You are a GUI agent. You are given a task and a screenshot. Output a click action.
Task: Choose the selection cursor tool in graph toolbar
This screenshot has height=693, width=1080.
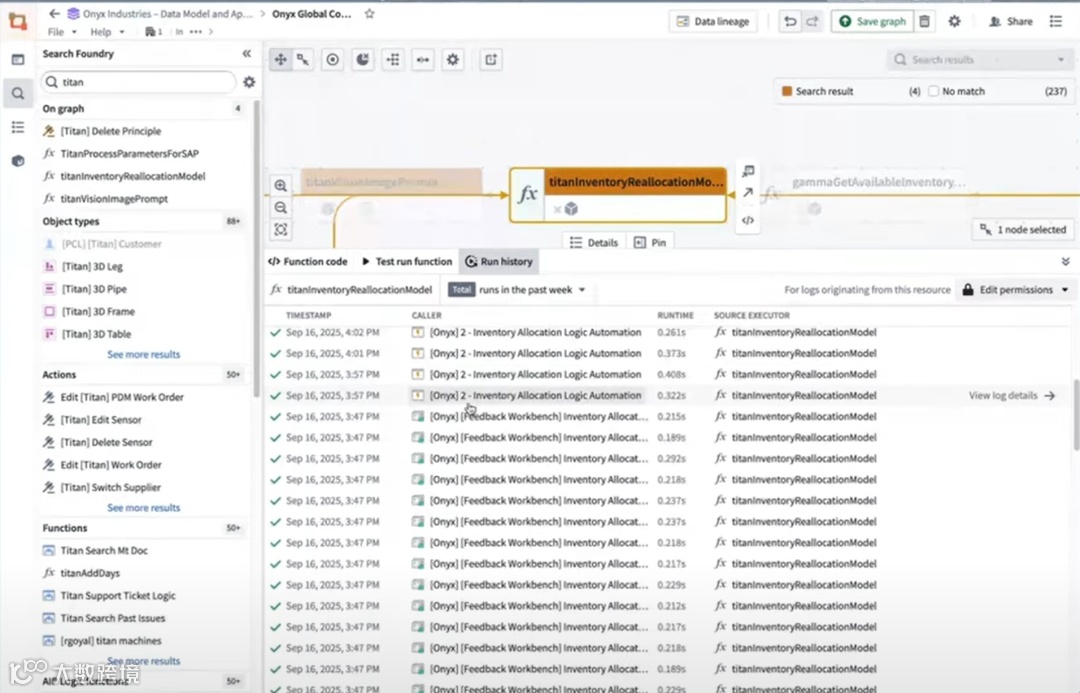point(303,60)
